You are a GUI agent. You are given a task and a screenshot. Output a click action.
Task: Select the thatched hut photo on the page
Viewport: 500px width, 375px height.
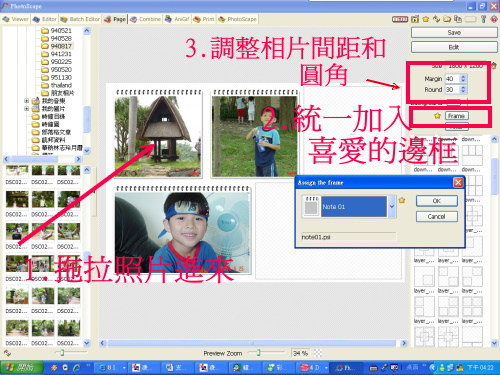[x=158, y=133]
